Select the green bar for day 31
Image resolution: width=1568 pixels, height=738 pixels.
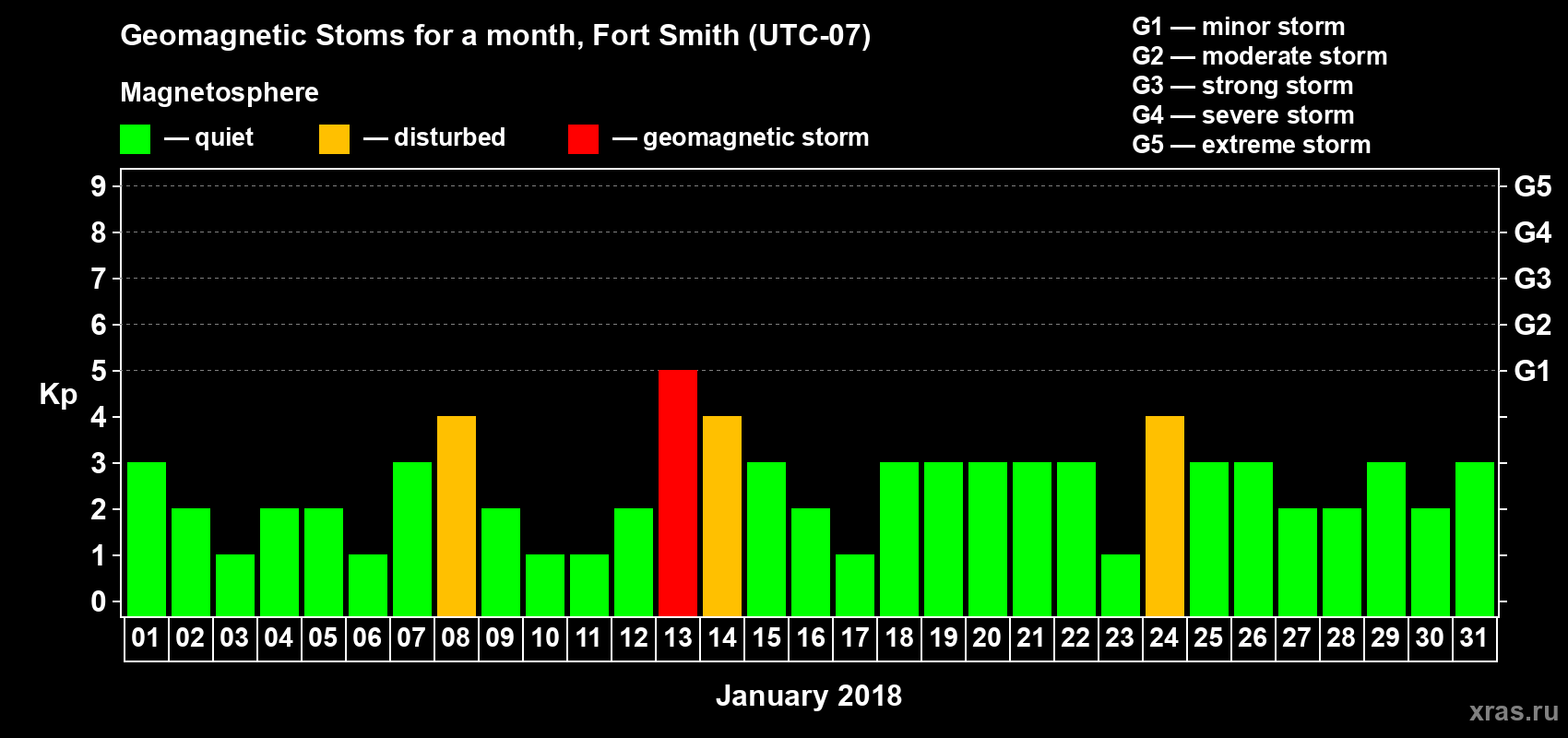1475,539
